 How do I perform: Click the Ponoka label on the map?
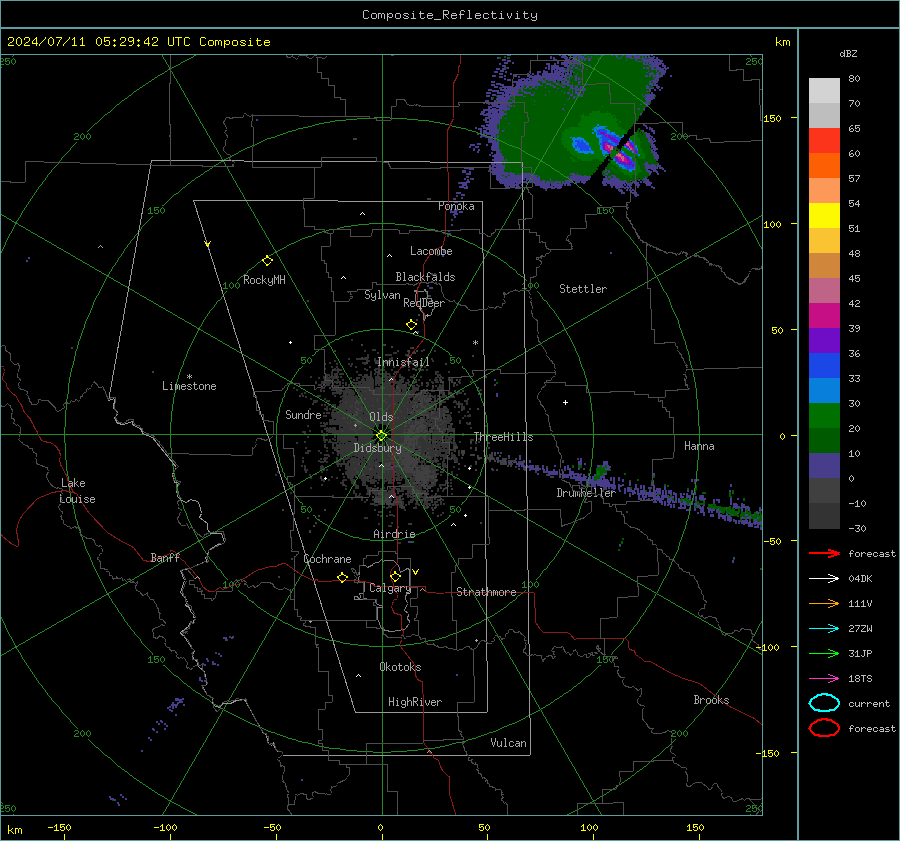(456, 206)
